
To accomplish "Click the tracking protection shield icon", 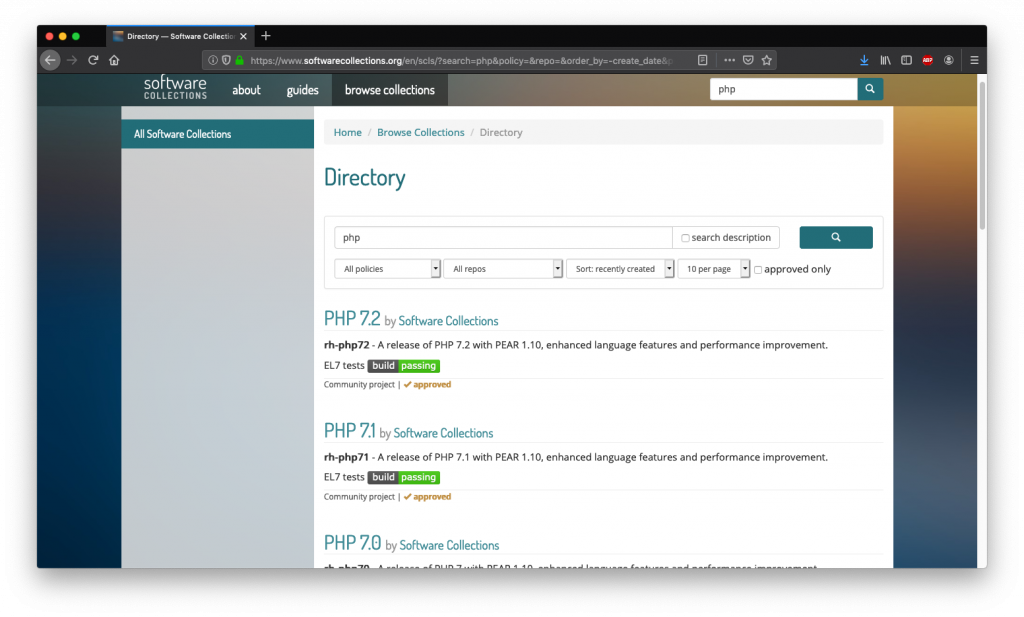I will pos(226,60).
